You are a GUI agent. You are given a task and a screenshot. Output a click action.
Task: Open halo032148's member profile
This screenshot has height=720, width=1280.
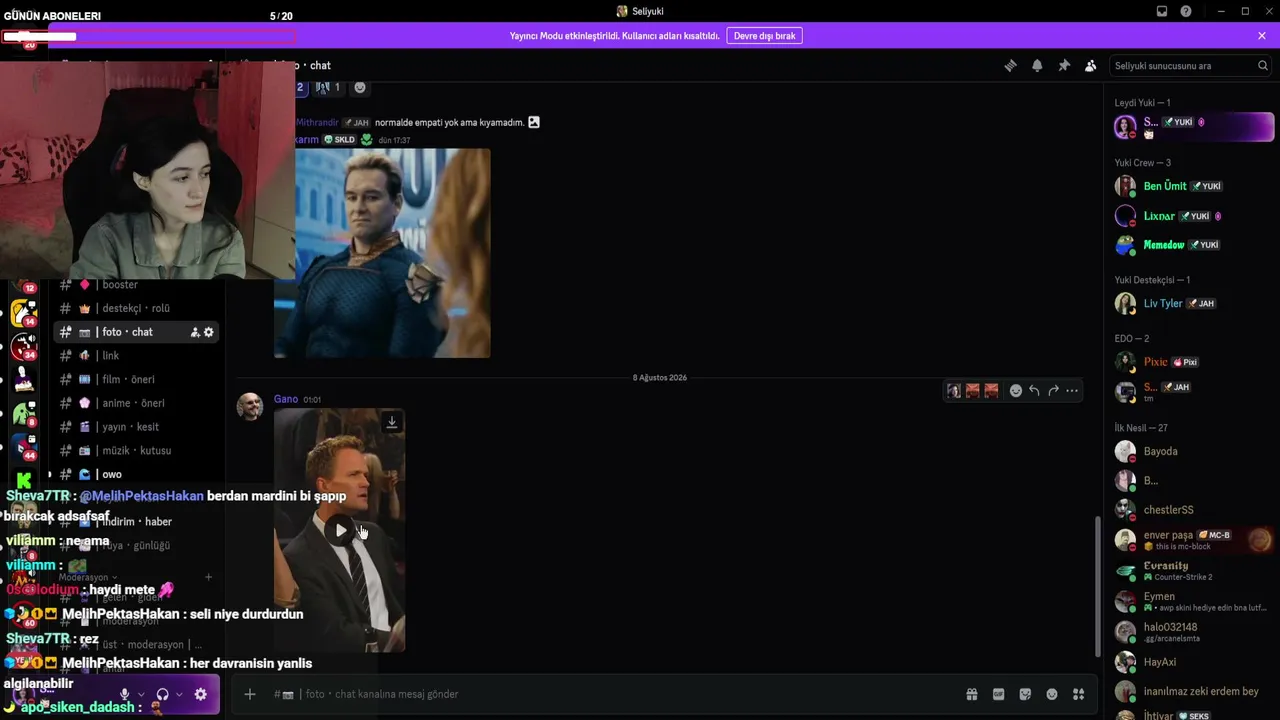[1192, 632]
